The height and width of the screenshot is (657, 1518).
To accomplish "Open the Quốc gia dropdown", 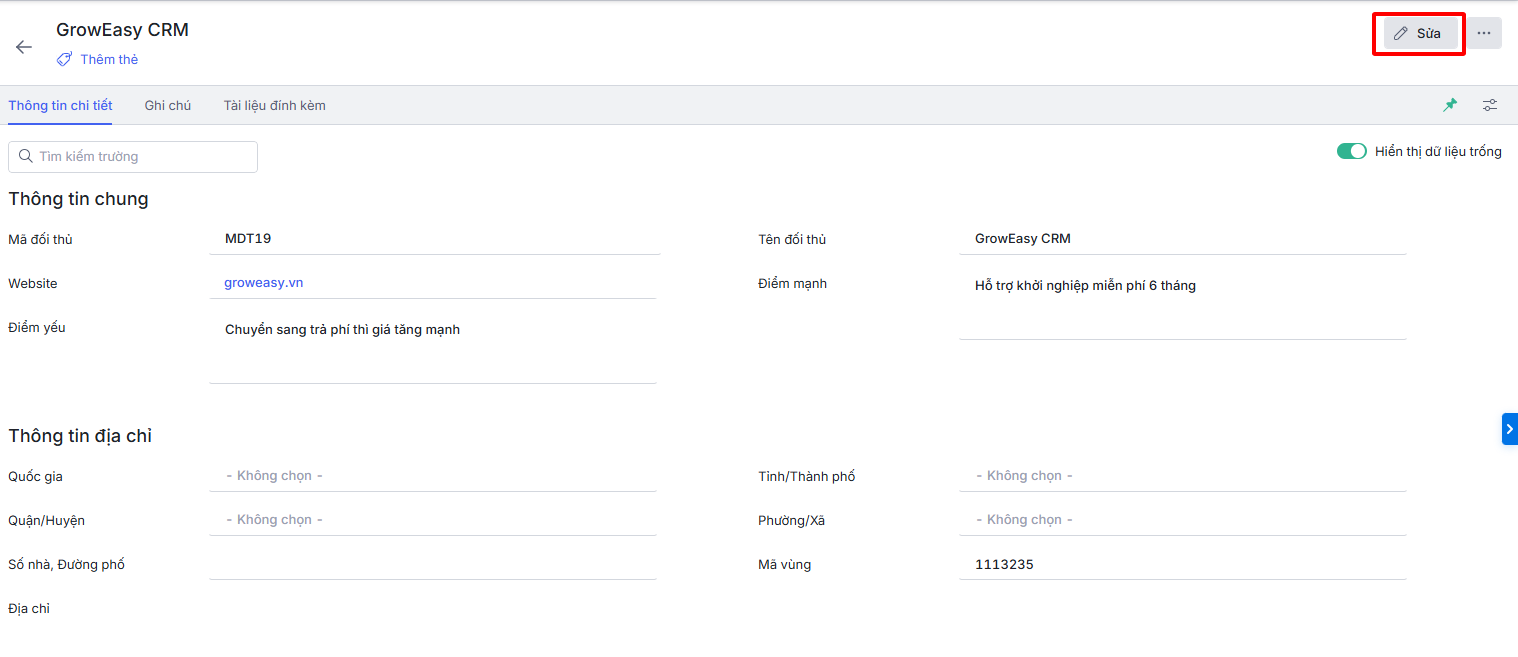I will [432, 476].
